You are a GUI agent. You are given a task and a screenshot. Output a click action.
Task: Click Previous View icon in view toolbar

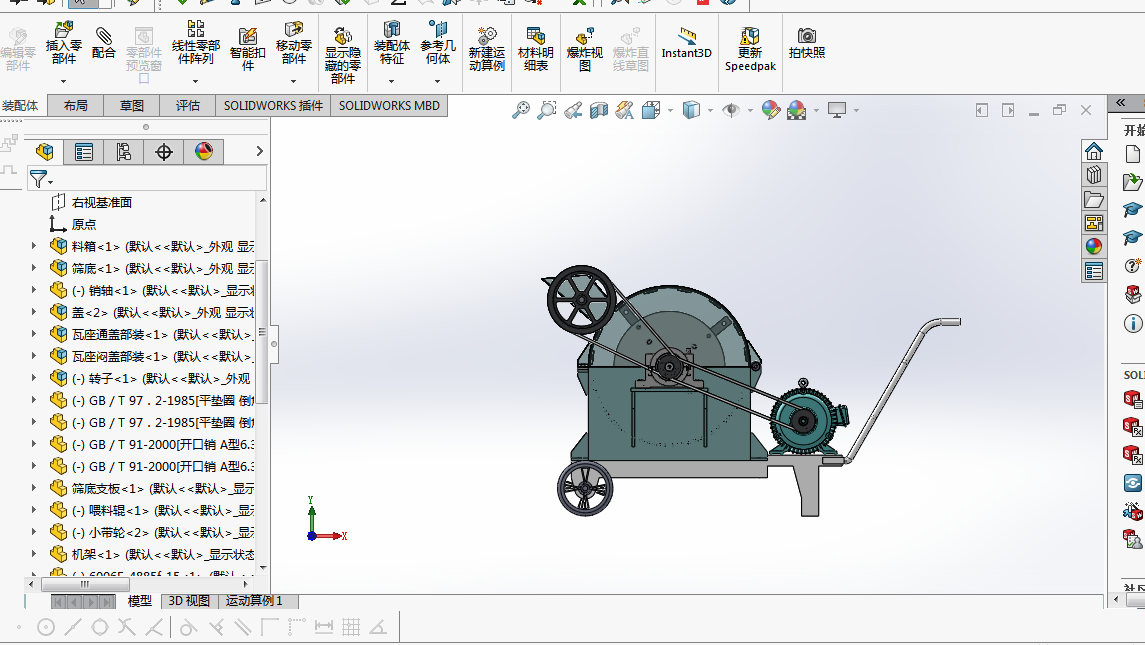pyautogui.click(x=572, y=110)
